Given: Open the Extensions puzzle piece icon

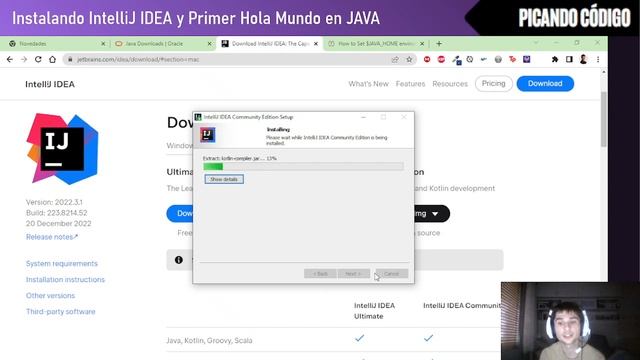Looking at the screenshot, I should (555, 60).
